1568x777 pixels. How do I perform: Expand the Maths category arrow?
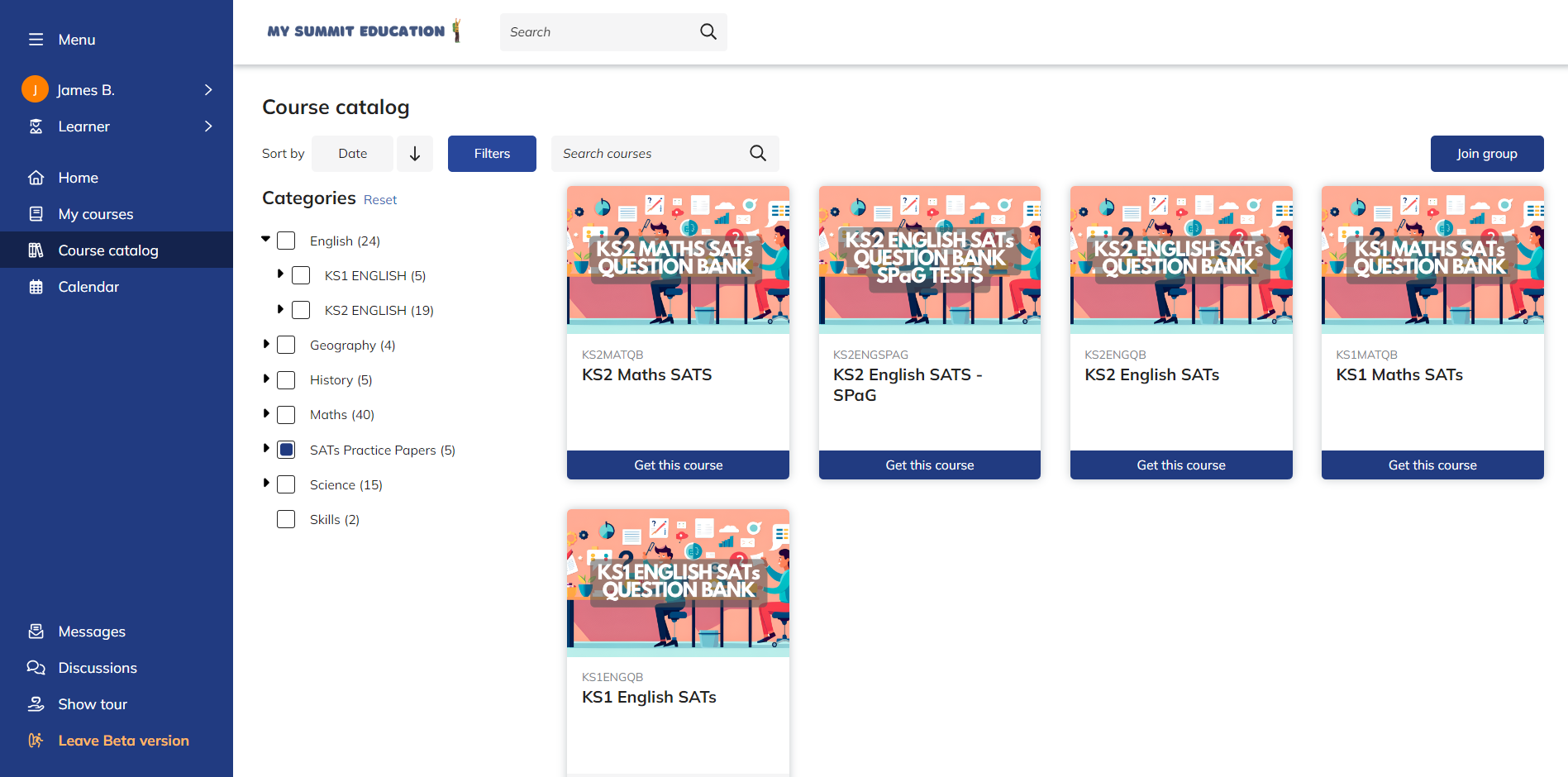click(266, 413)
